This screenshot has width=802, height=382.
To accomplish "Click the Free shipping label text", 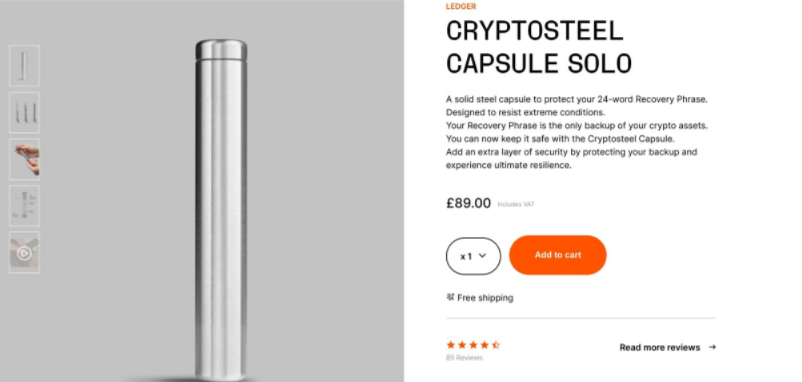I will (485, 298).
